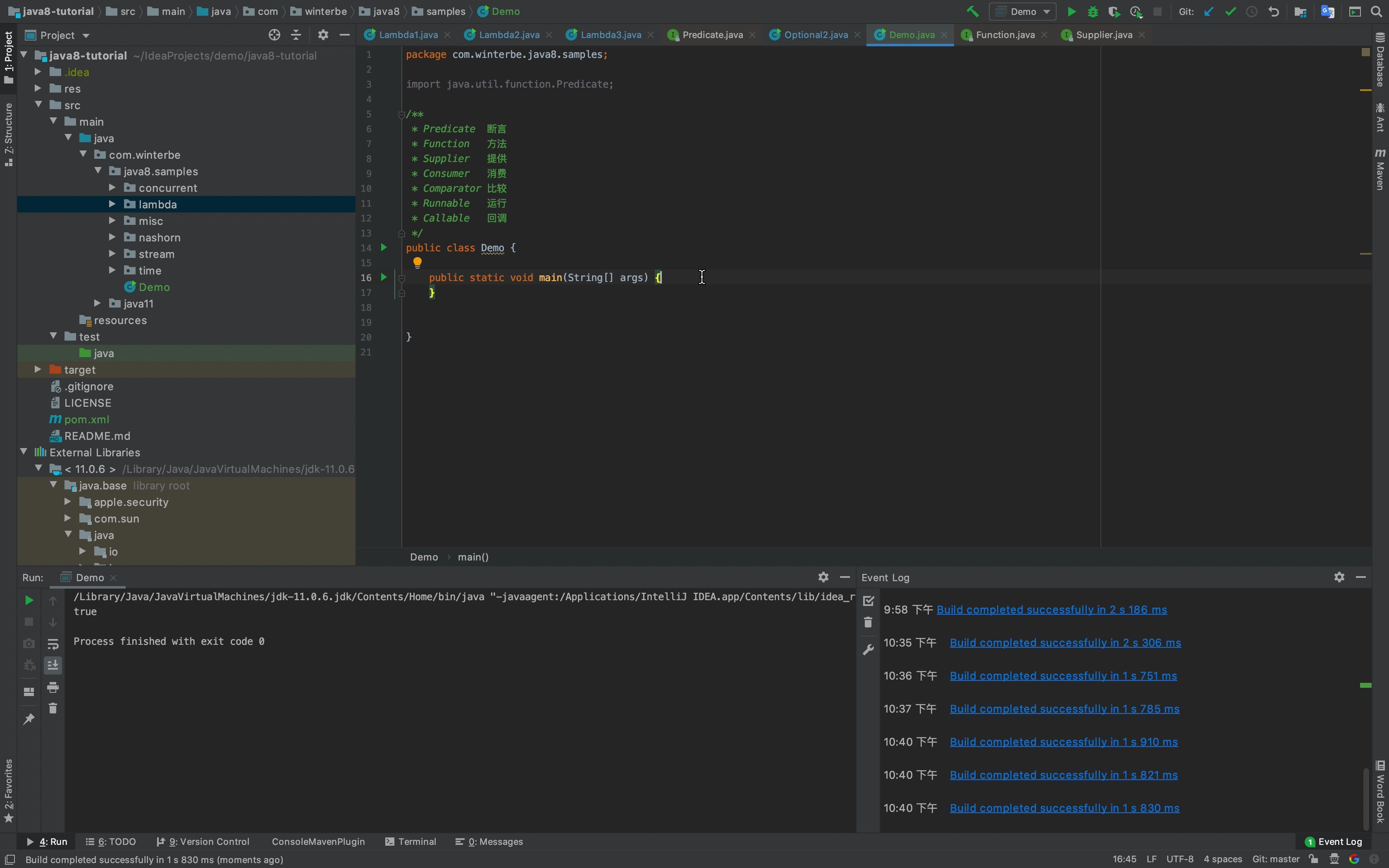
Task: Expand the target folder in the project tree
Action: tap(38, 370)
